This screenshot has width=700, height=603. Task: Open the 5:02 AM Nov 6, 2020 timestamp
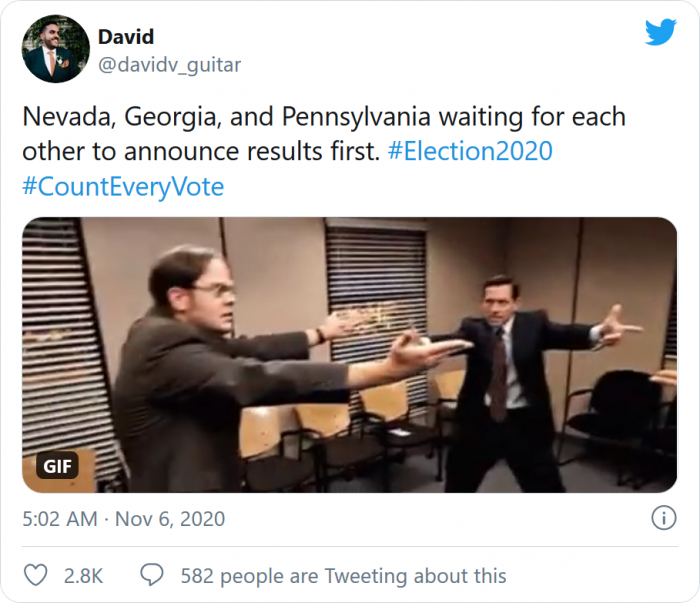click(x=123, y=519)
